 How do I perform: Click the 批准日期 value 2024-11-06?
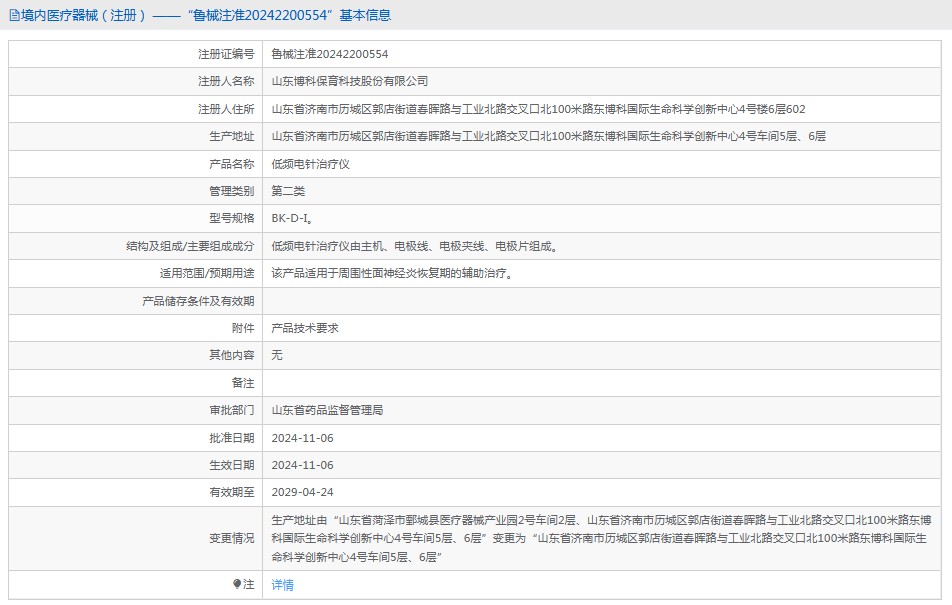click(x=302, y=438)
